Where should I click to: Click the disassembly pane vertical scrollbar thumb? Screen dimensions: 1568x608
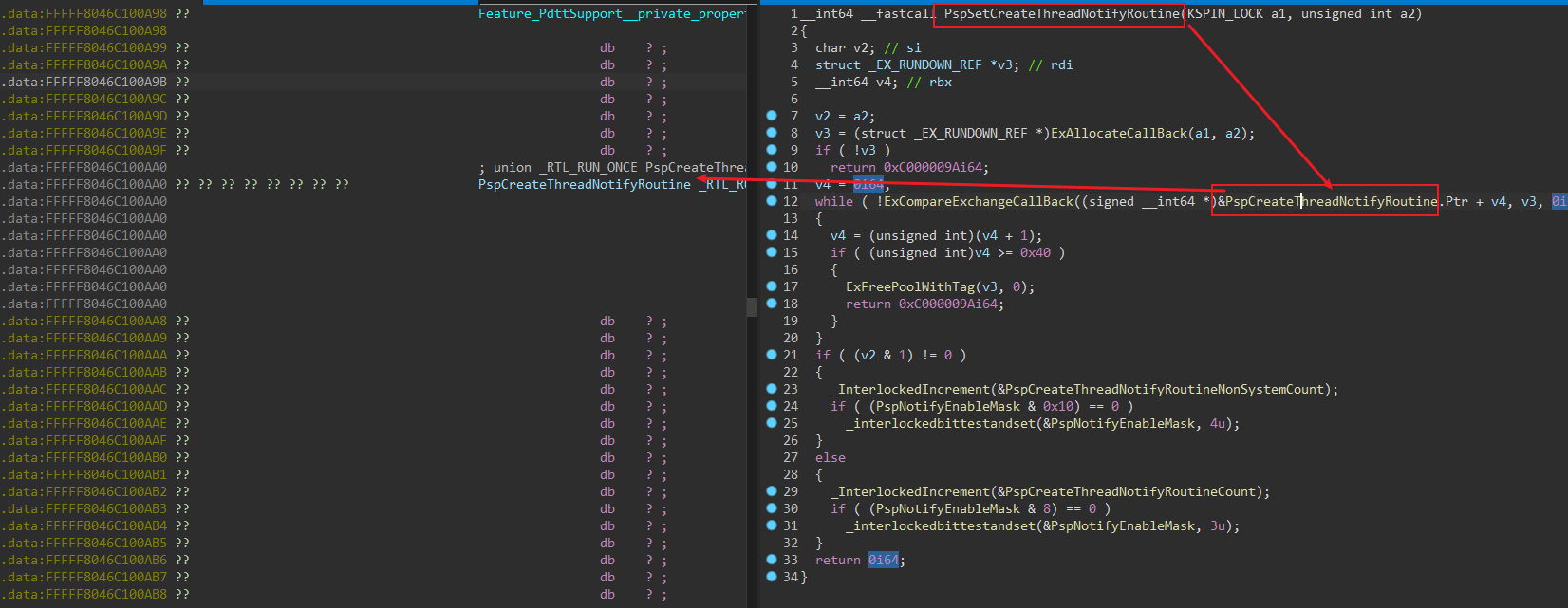pos(753,306)
